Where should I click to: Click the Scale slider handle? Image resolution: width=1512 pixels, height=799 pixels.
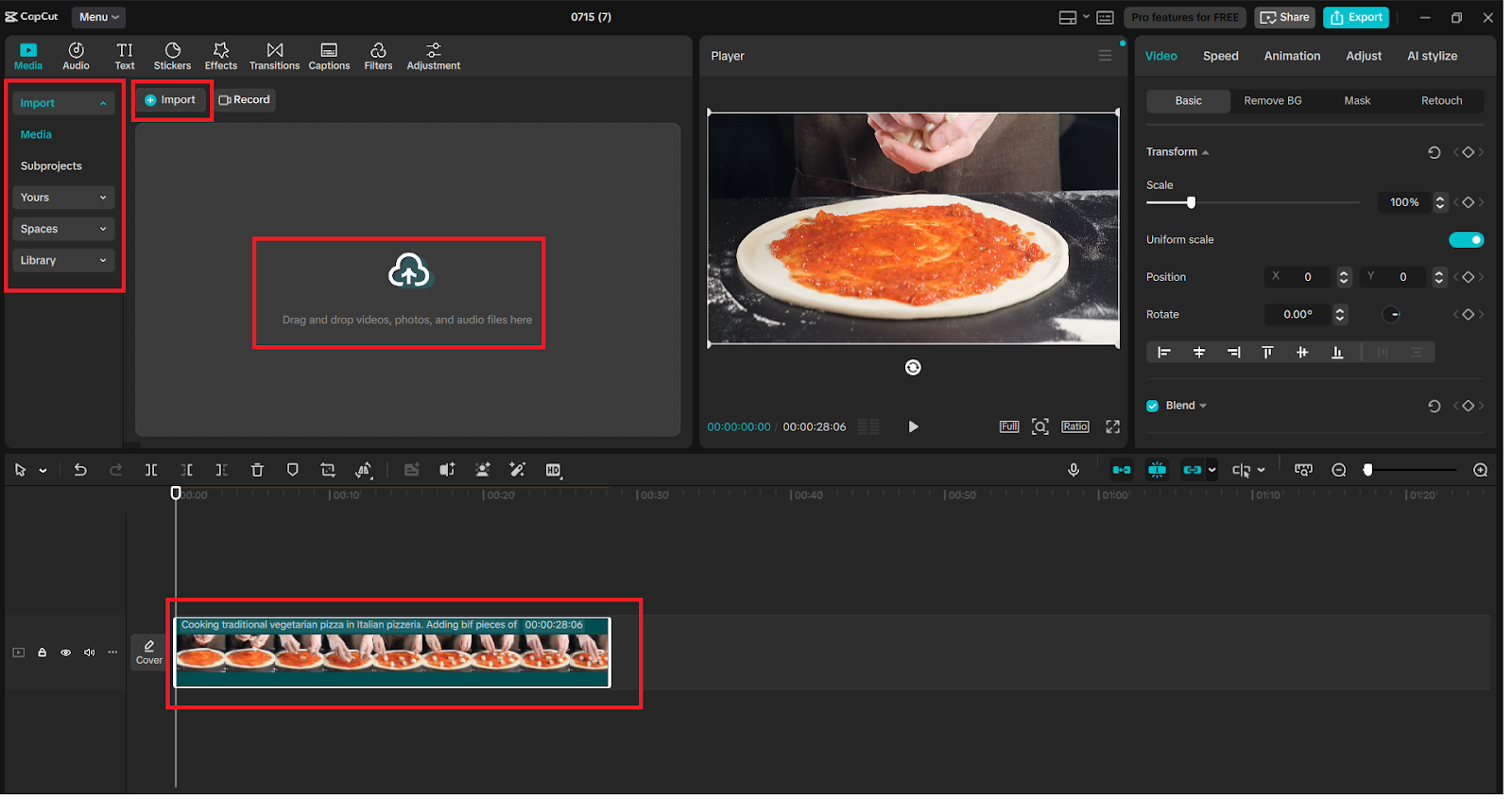pos(1191,202)
